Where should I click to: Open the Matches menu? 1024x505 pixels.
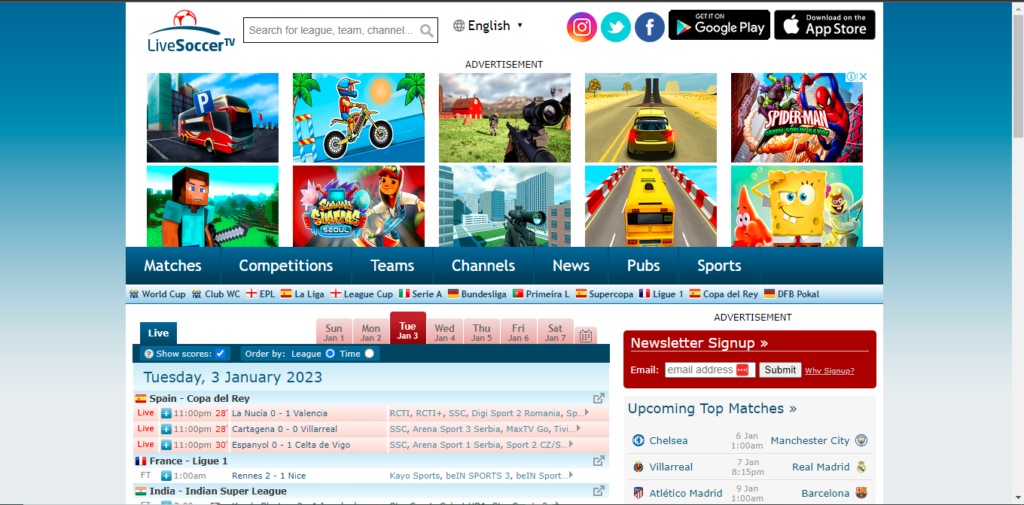tap(172, 266)
